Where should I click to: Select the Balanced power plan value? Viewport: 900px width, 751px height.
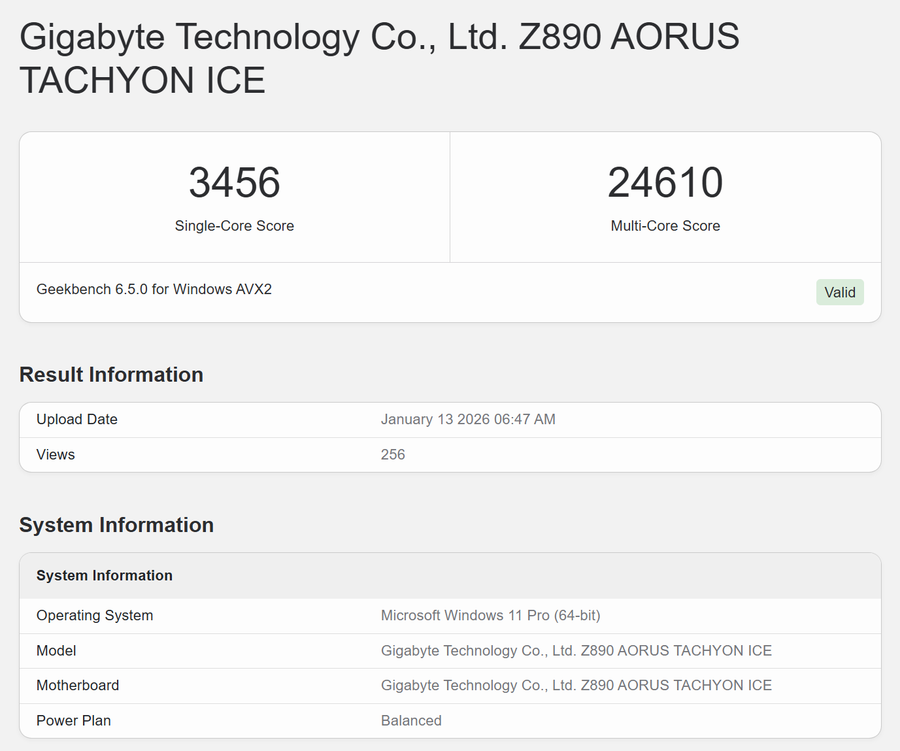pos(411,720)
